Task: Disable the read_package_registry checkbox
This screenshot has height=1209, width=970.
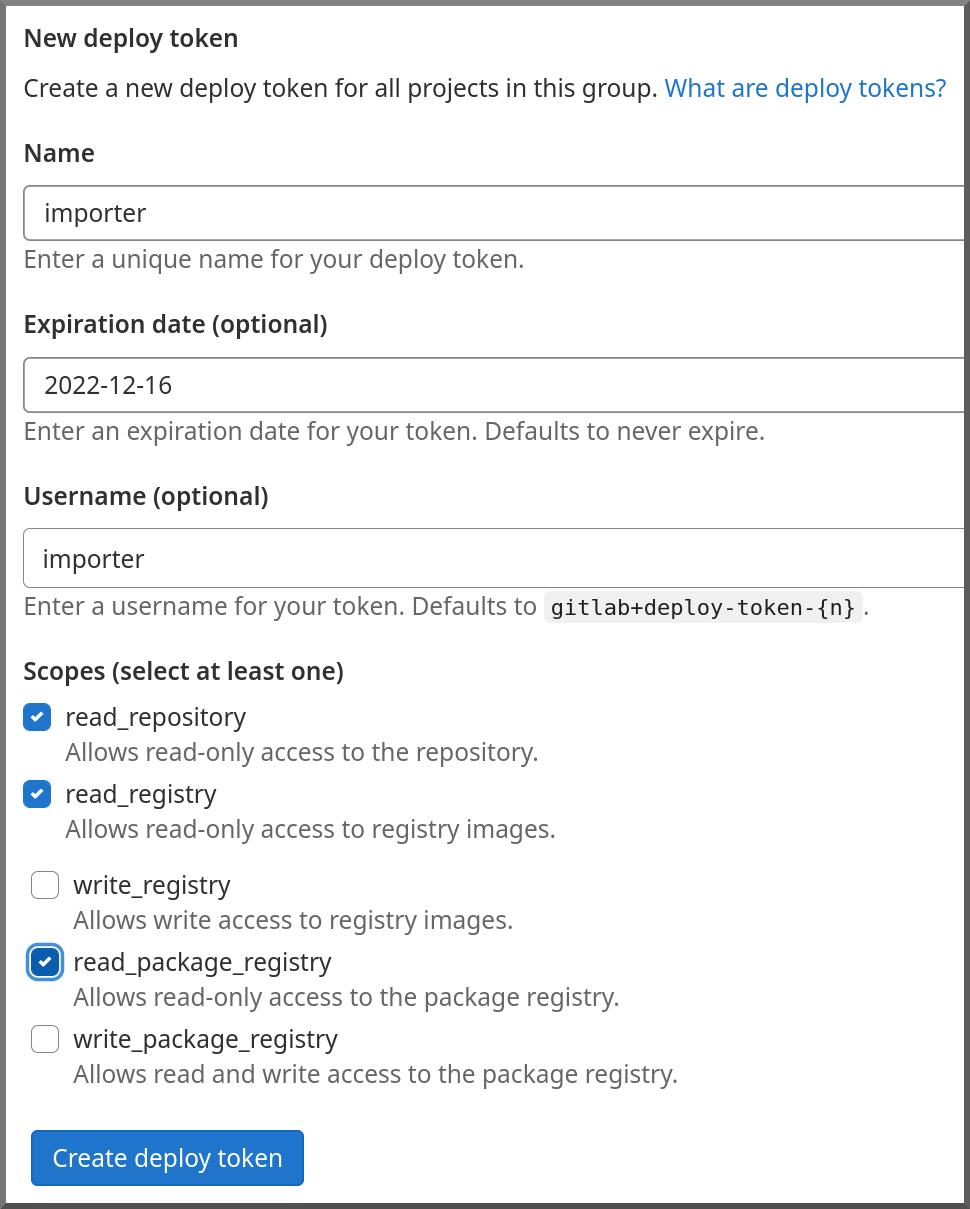Action: click(45, 962)
